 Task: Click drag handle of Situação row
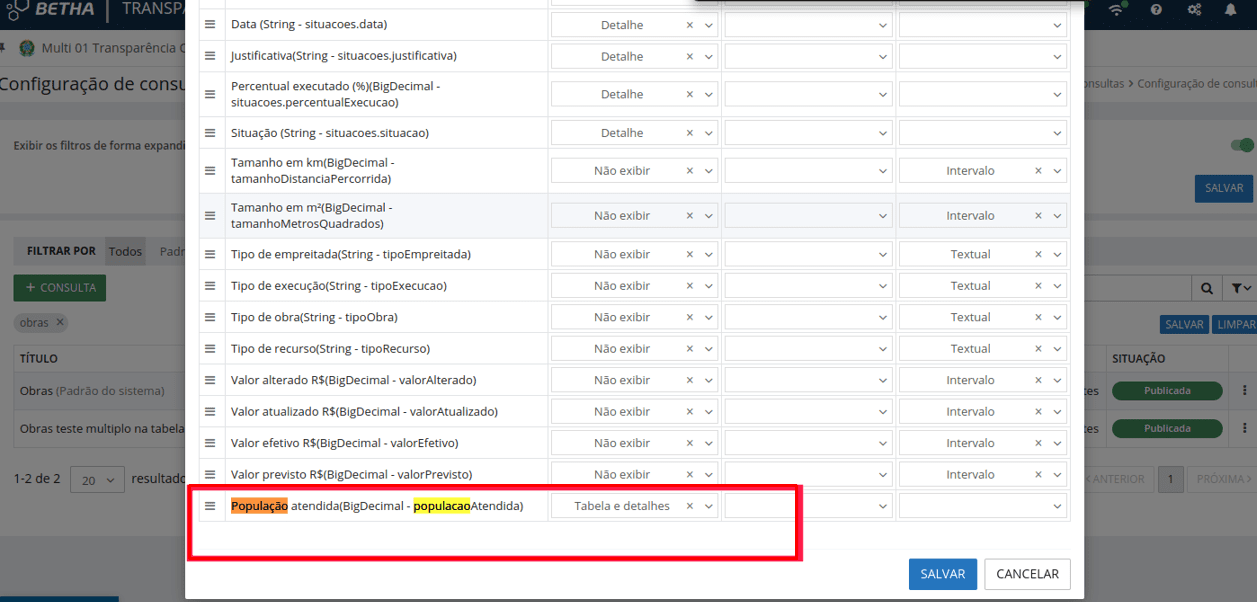[x=210, y=133]
